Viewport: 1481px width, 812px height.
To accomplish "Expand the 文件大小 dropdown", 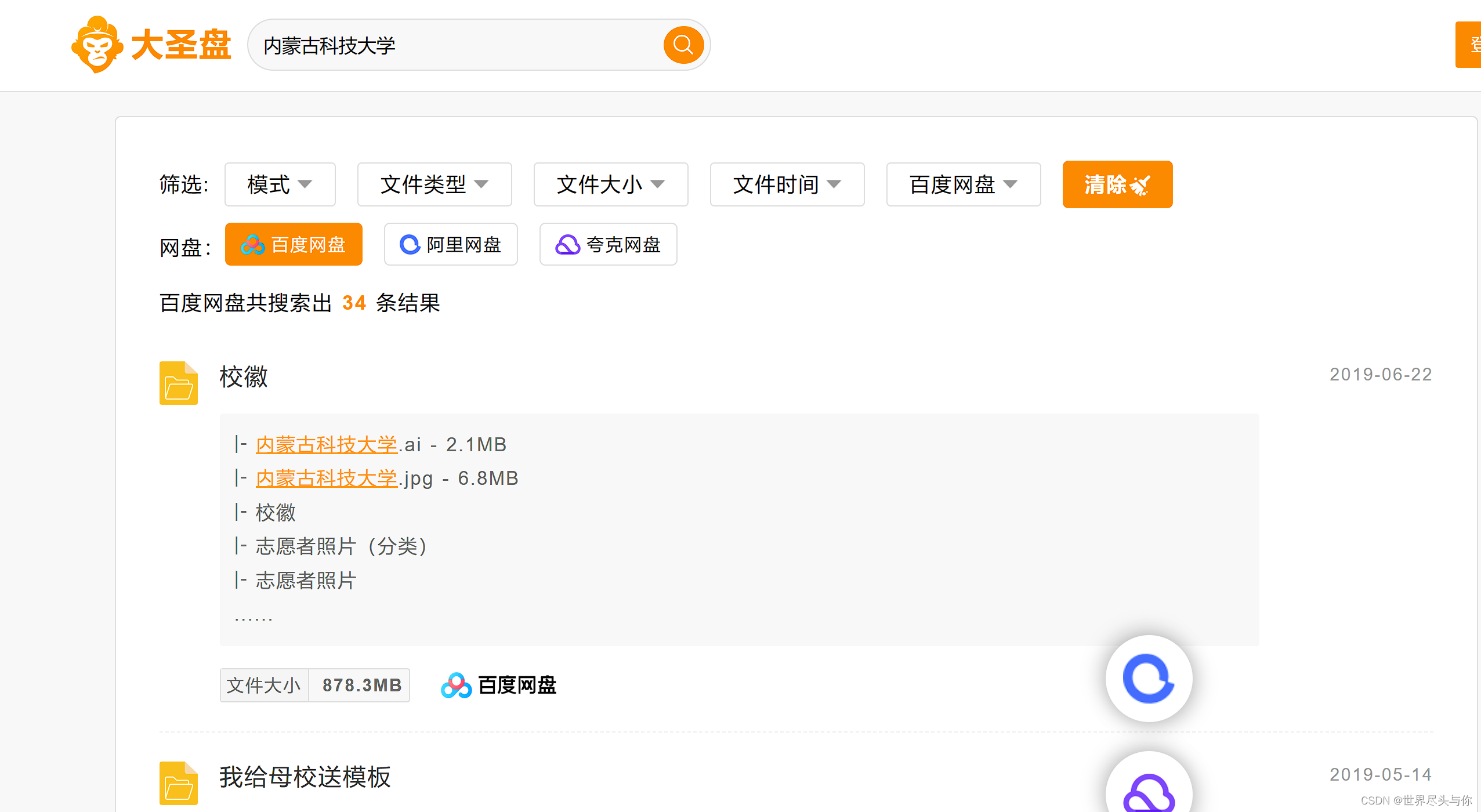I will click(x=611, y=184).
